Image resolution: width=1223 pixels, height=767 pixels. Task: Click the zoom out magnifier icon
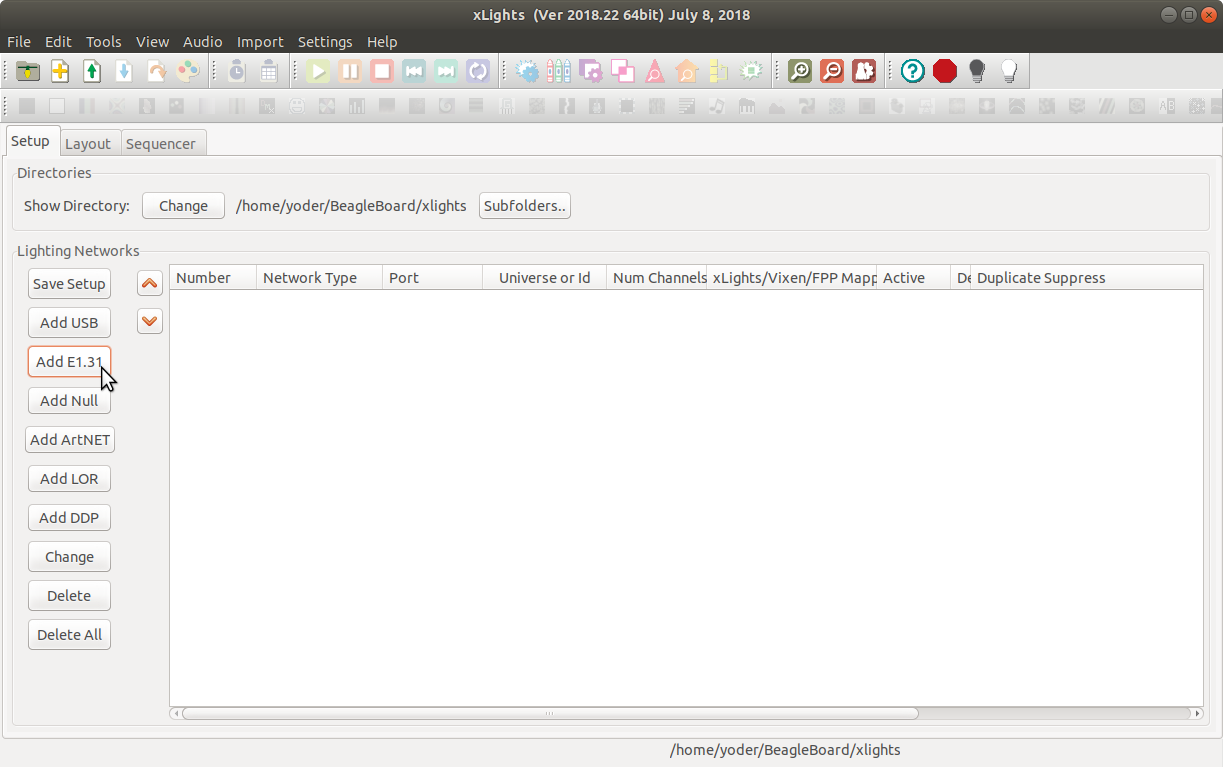click(831, 71)
